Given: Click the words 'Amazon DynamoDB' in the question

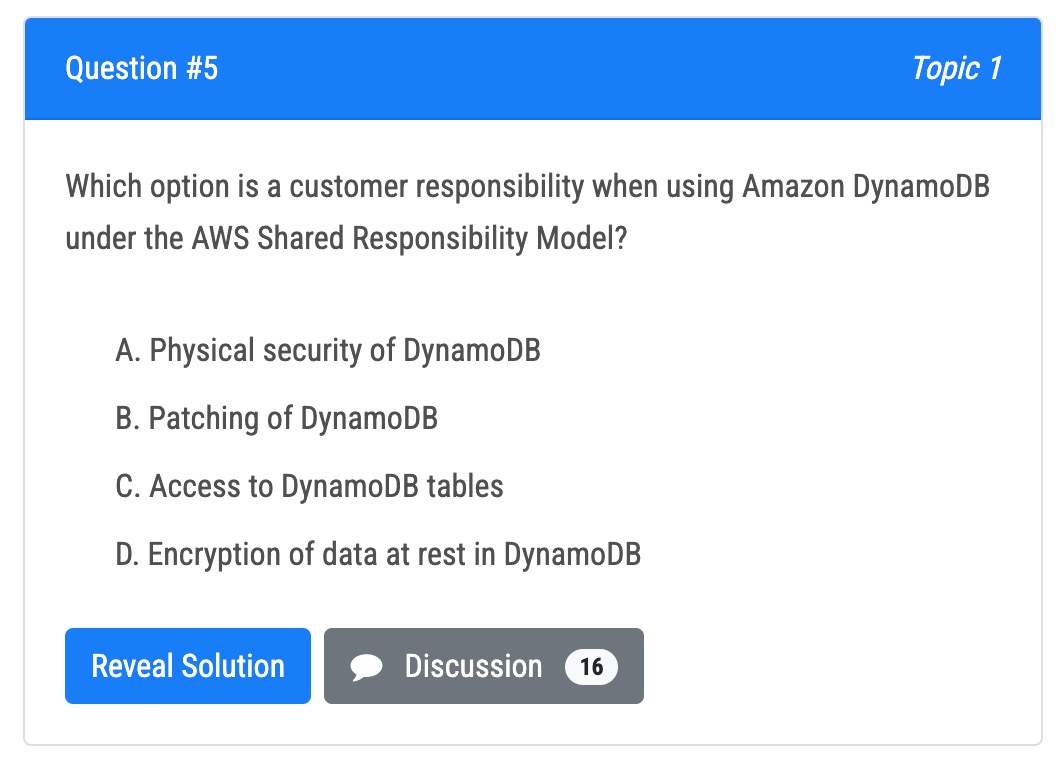Looking at the screenshot, I should [865, 187].
